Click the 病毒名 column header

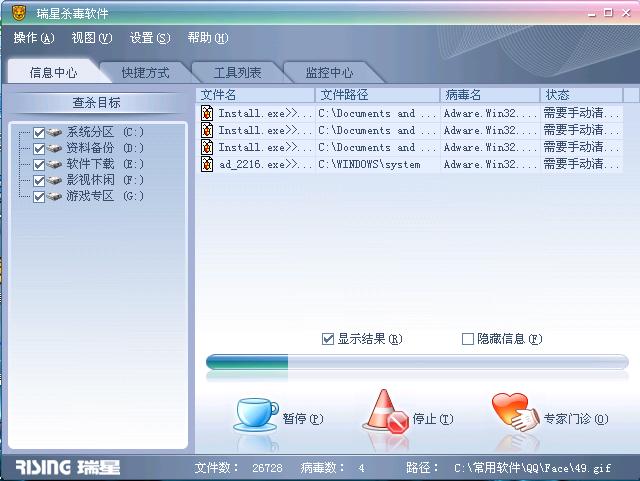490,95
